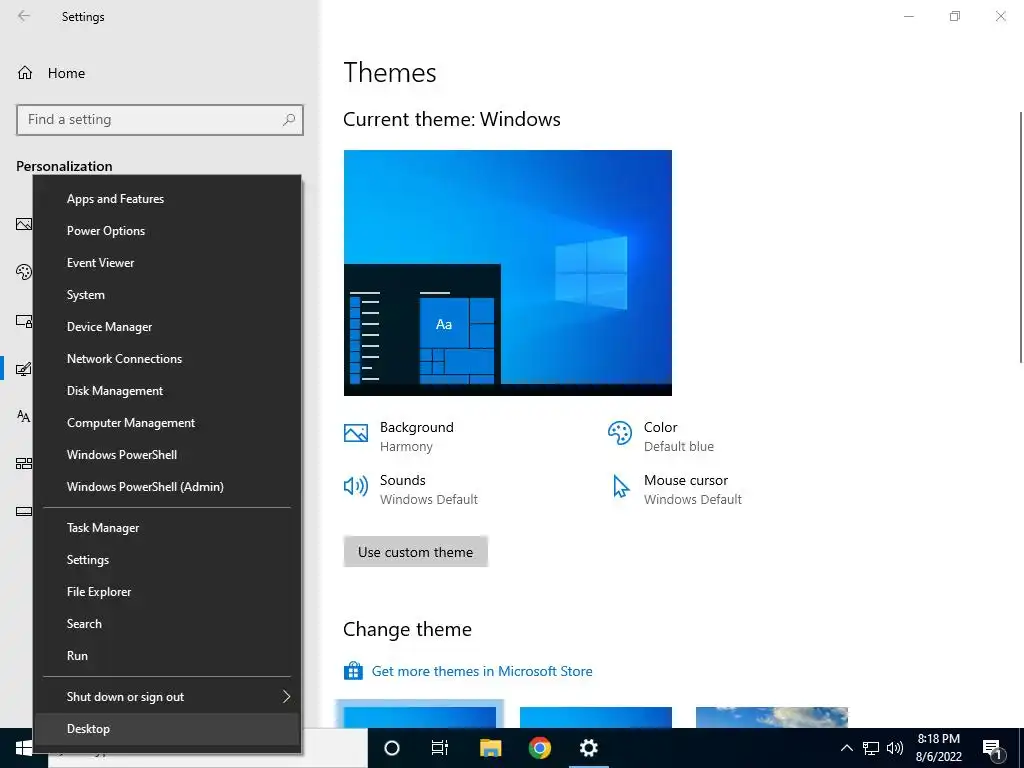
Task: Click the Background picture icon in Themes
Action: tap(356, 433)
